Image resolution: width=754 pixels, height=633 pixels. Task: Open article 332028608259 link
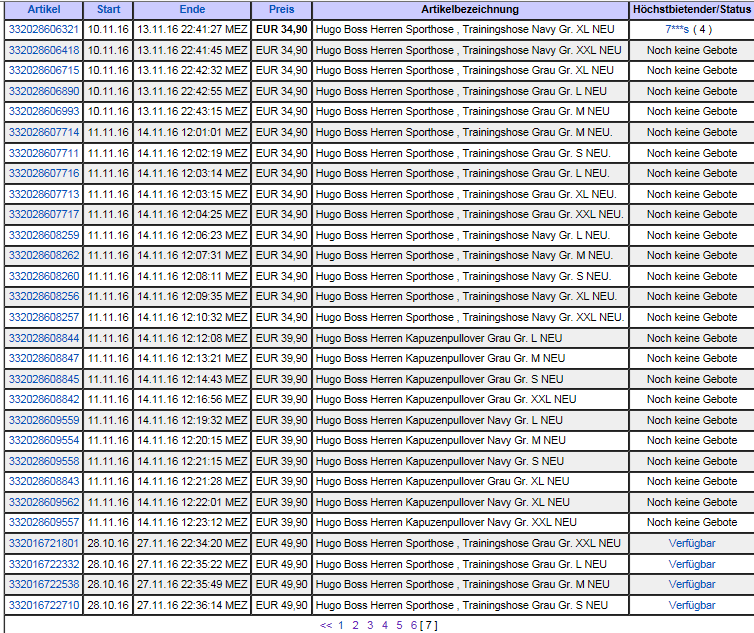pos(44,235)
